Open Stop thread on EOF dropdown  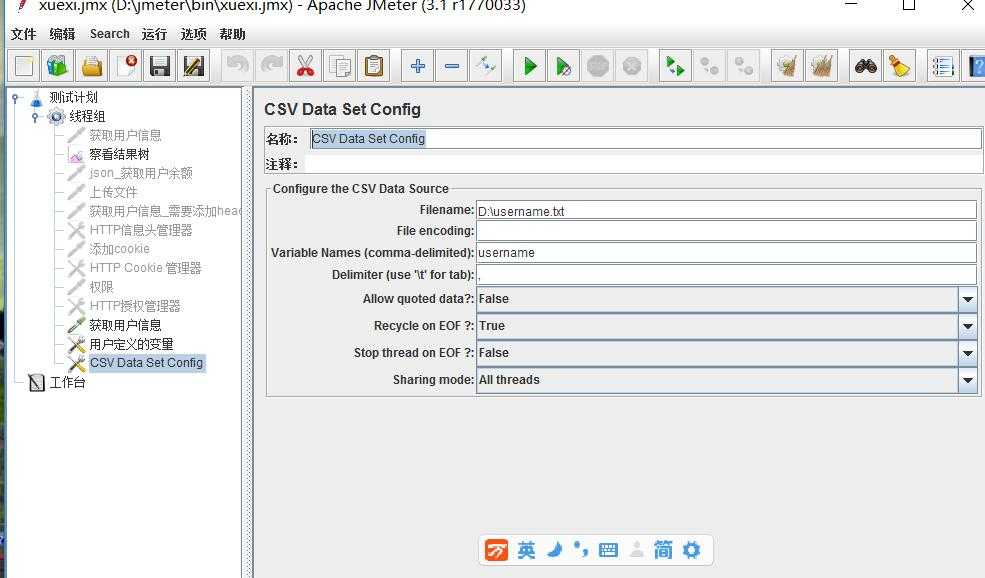tap(967, 353)
